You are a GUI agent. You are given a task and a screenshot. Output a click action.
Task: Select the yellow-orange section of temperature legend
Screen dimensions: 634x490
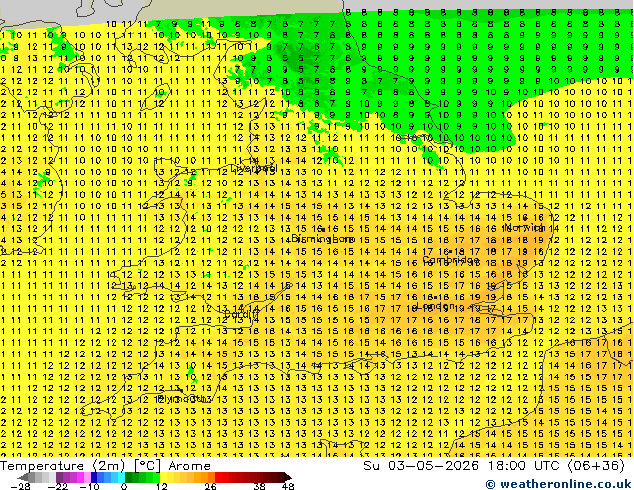[x=187, y=477]
